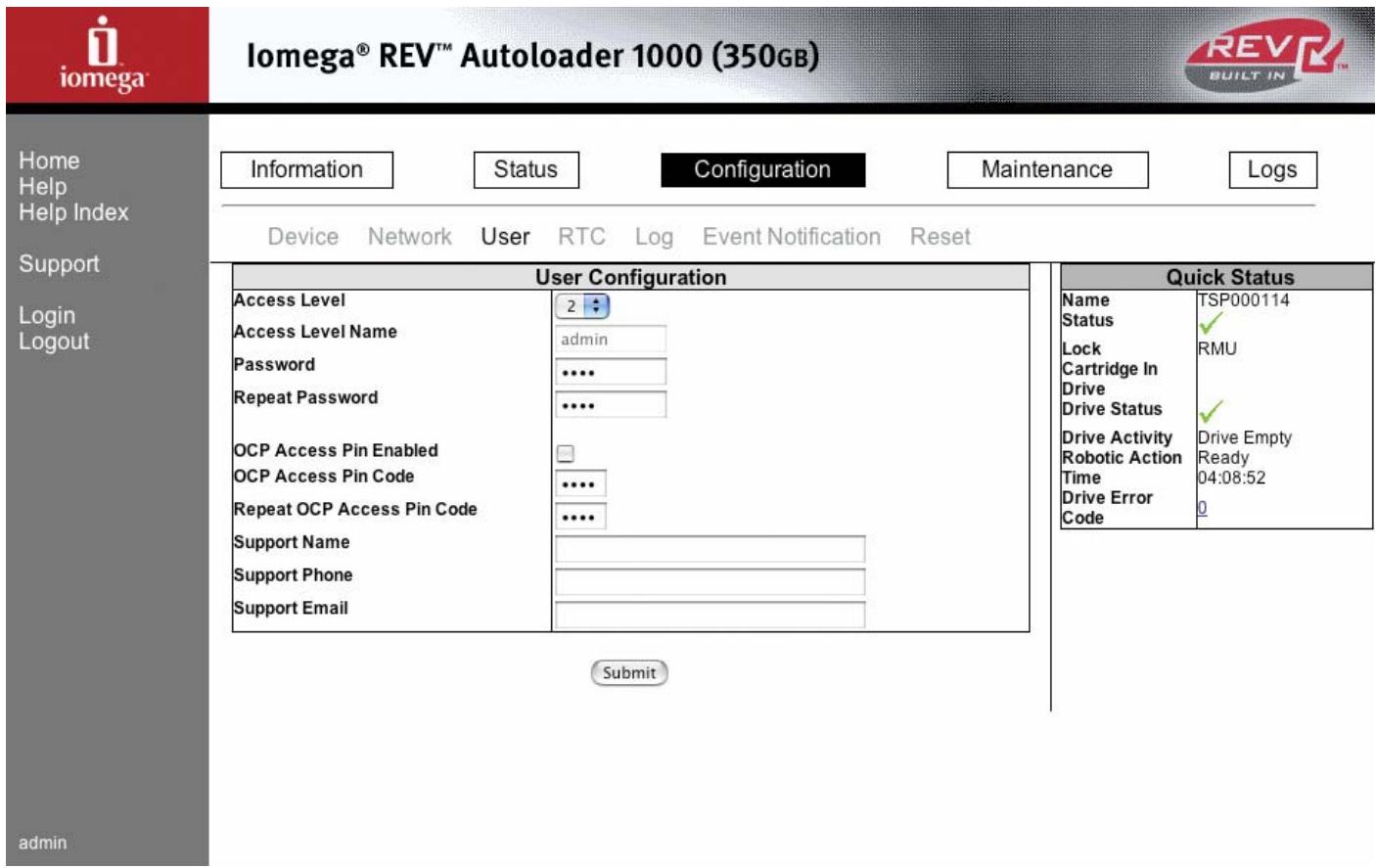This screenshot has height=868, width=1376.
Task: Click the User Configuration header
Action: [x=631, y=277]
